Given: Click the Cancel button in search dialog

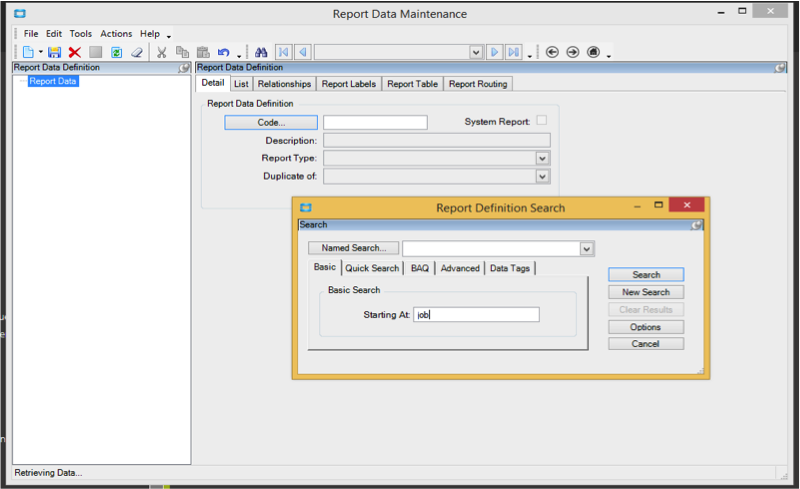Looking at the screenshot, I should click(646, 344).
